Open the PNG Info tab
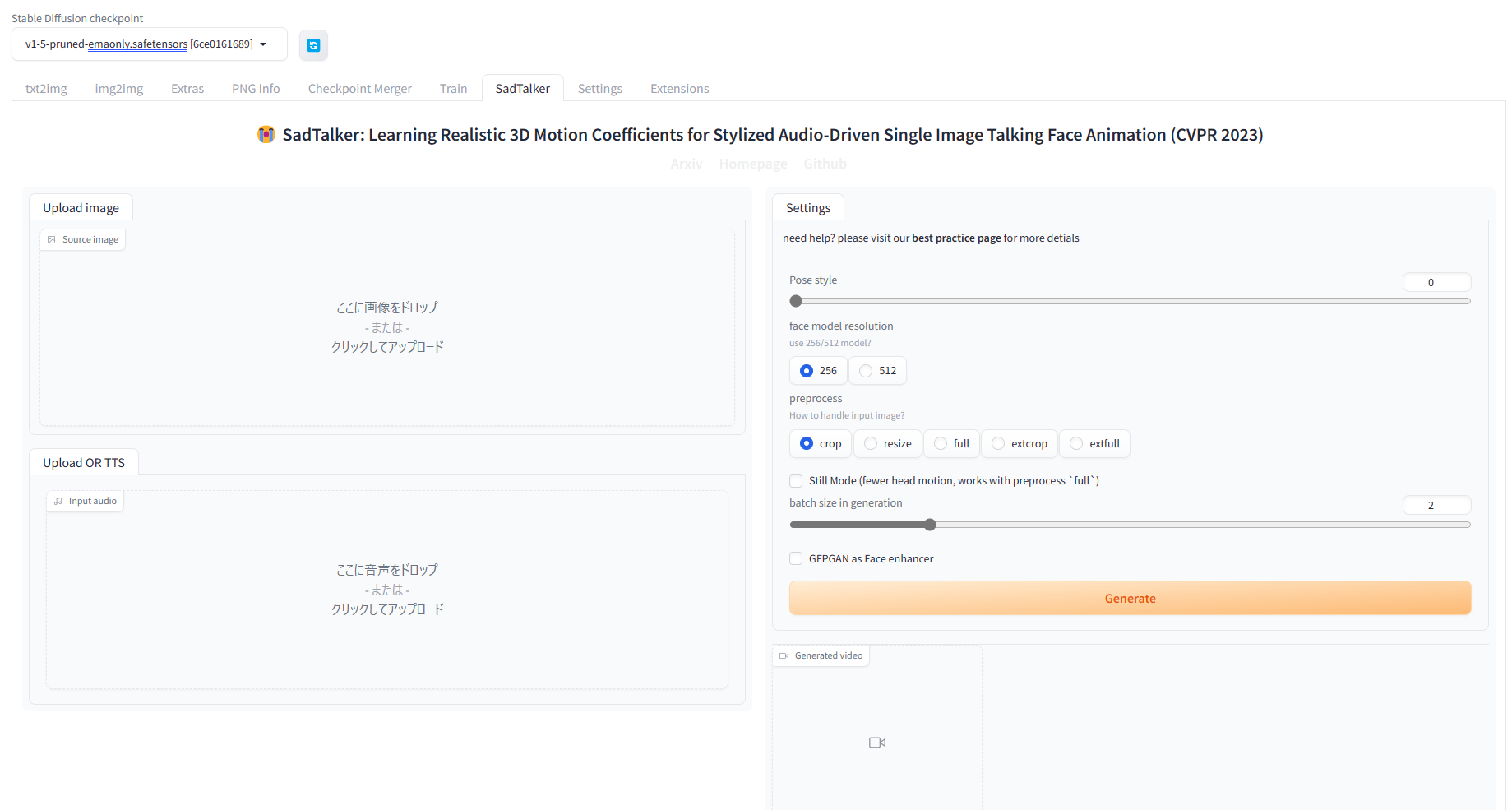 (256, 89)
